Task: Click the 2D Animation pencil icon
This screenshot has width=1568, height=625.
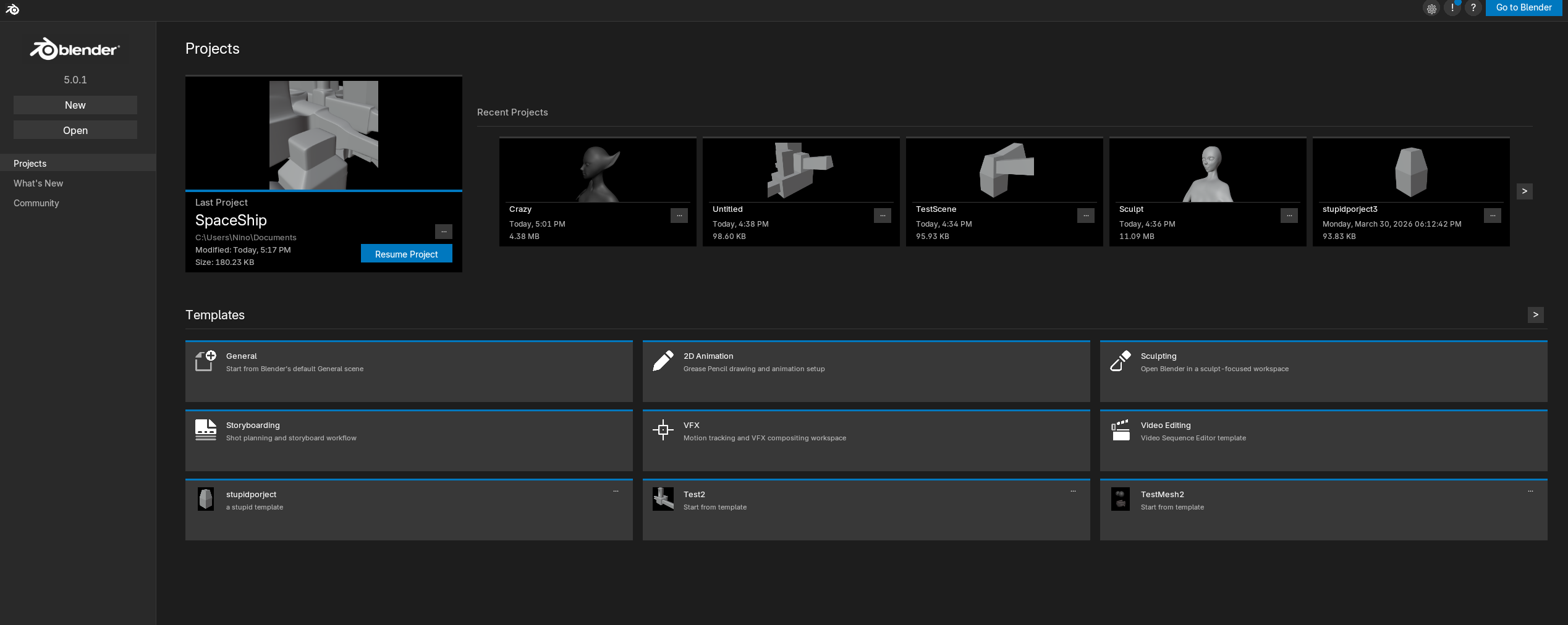Action: [x=663, y=361]
